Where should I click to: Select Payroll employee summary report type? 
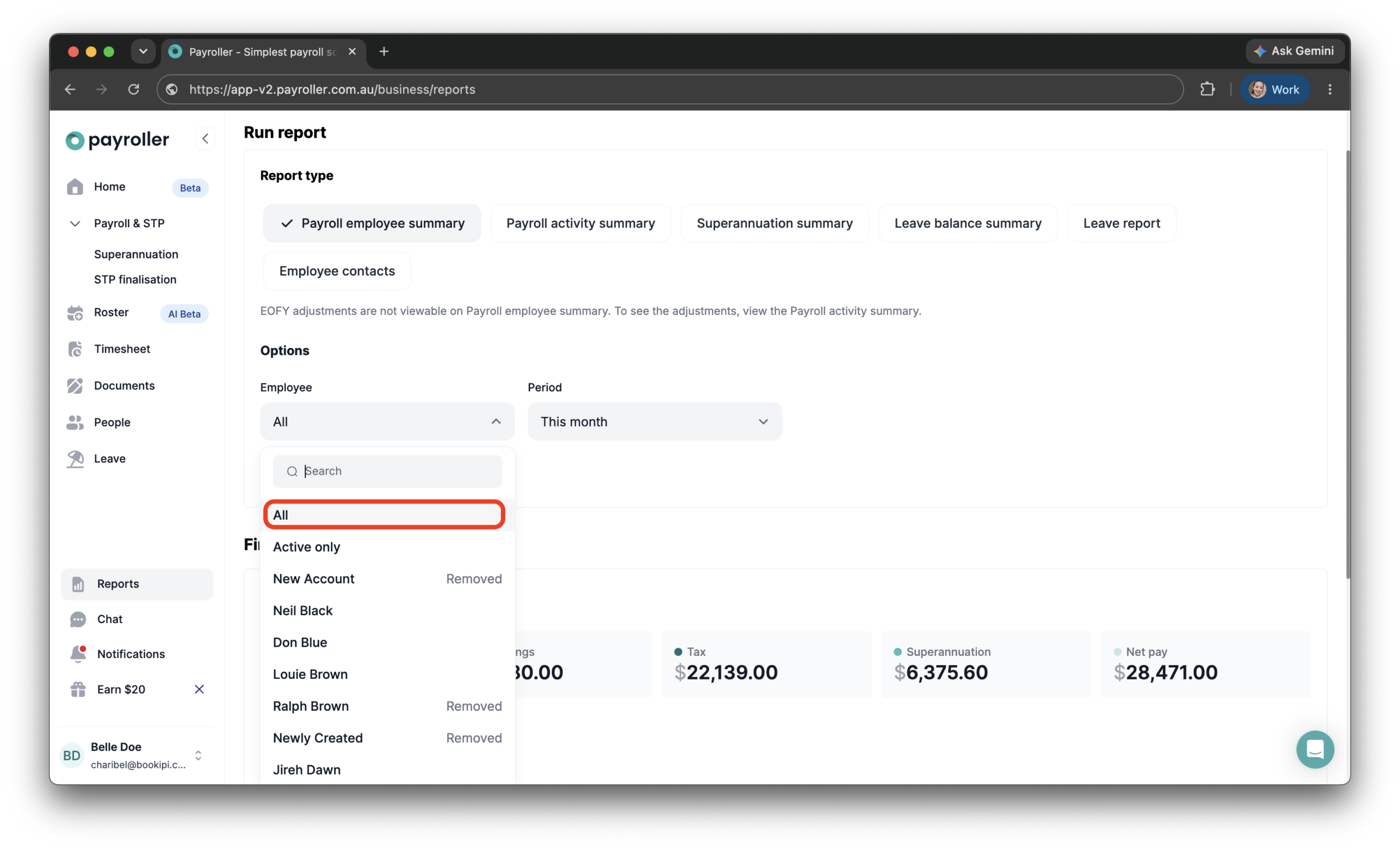point(371,223)
